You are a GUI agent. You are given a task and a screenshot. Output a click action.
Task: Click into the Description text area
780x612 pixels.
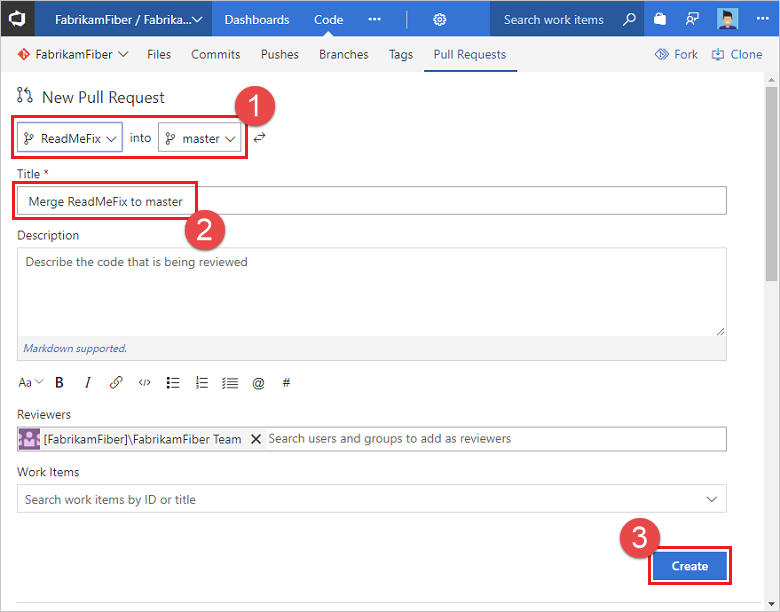tap(371, 290)
